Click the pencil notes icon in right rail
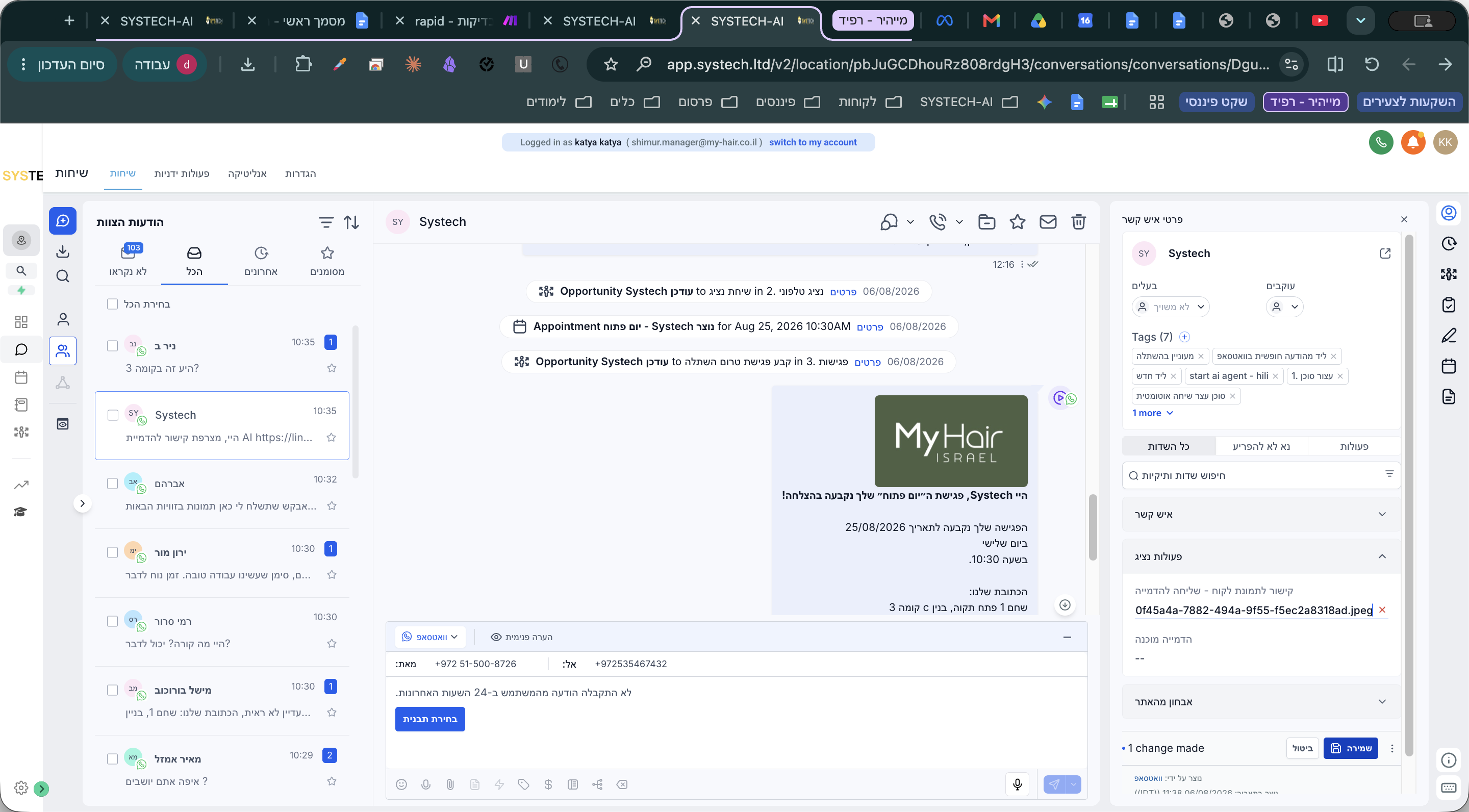1469x812 pixels. coord(1449,335)
